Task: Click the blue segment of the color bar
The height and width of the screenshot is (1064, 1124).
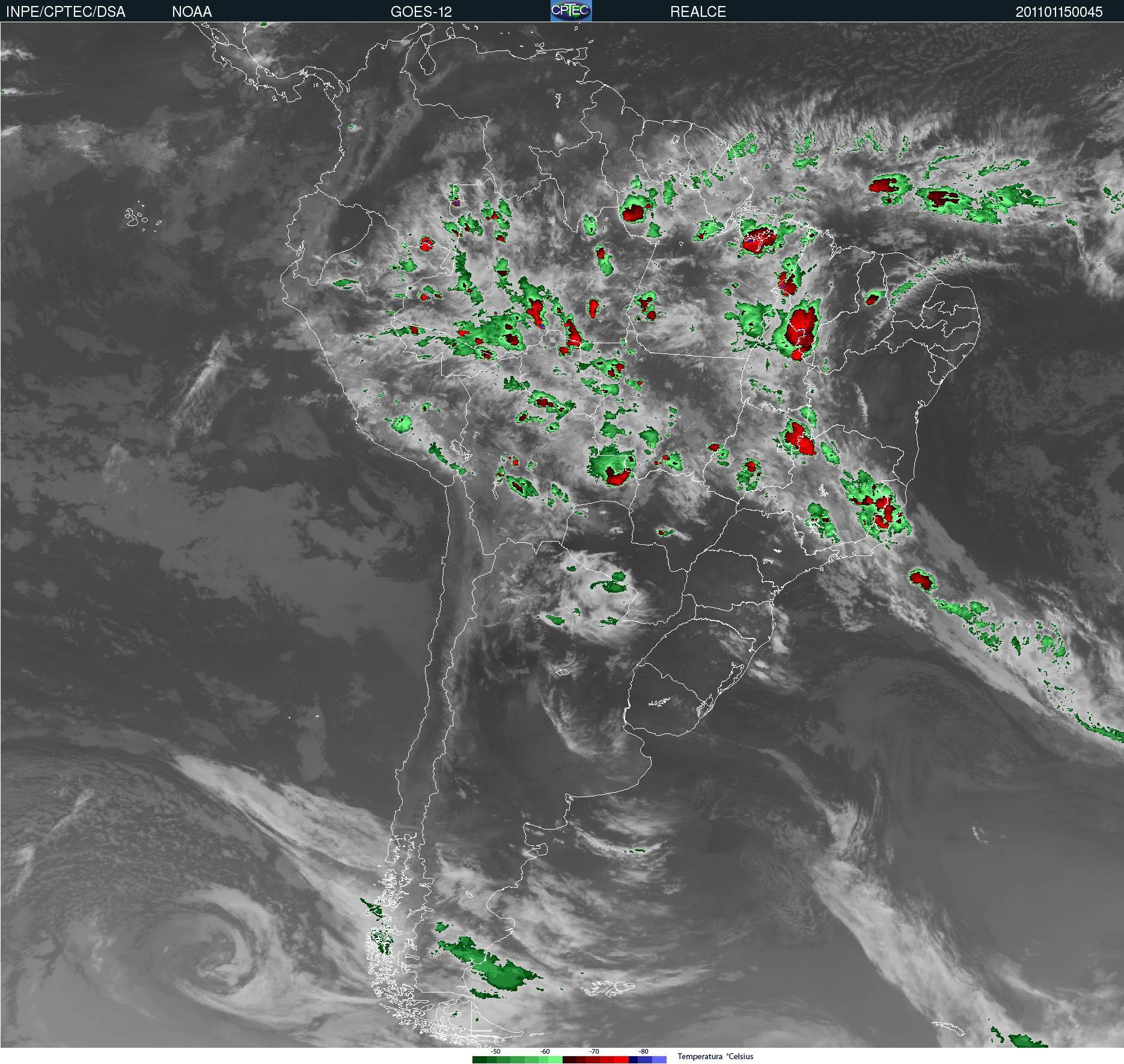Action: click(x=647, y=1060)
